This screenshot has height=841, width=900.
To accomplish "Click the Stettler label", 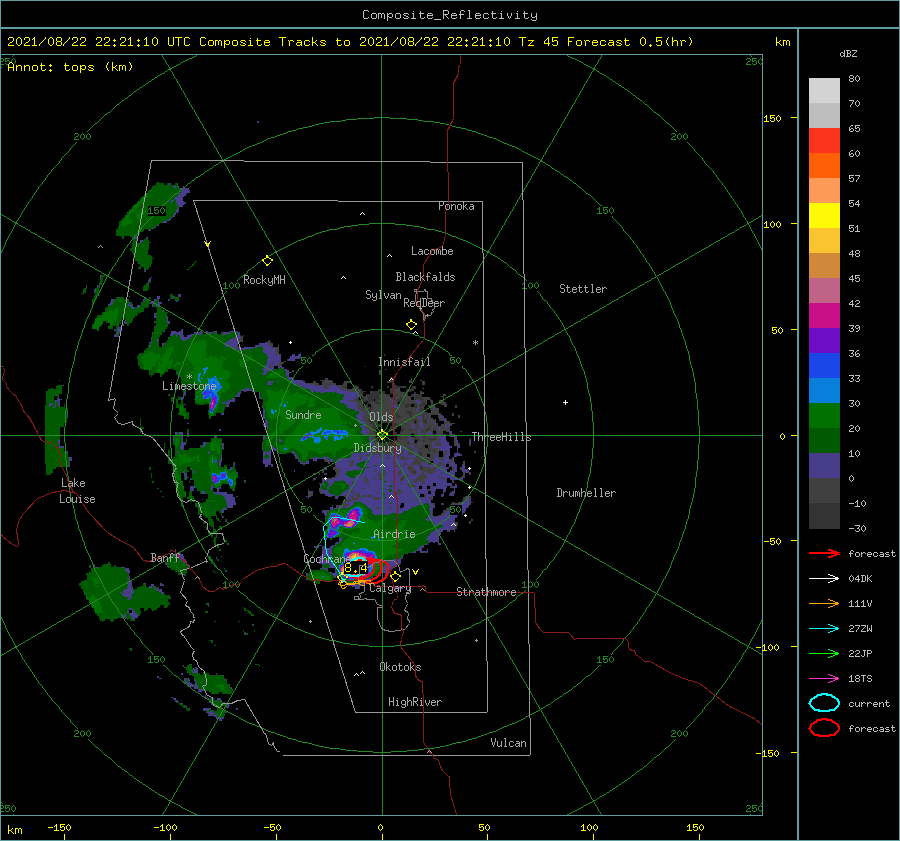I will coord(583,289).
